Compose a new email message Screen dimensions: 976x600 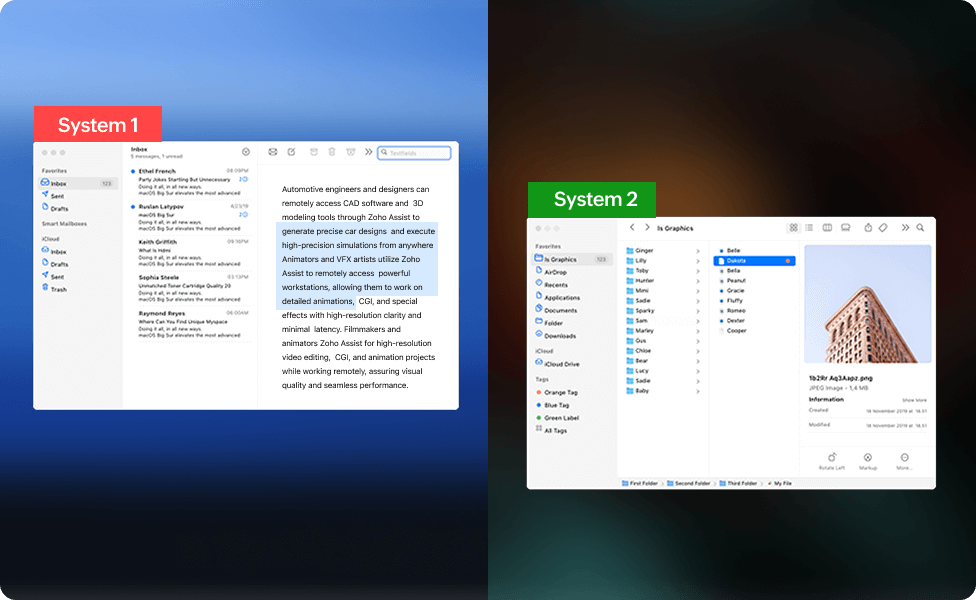point(291,152)
